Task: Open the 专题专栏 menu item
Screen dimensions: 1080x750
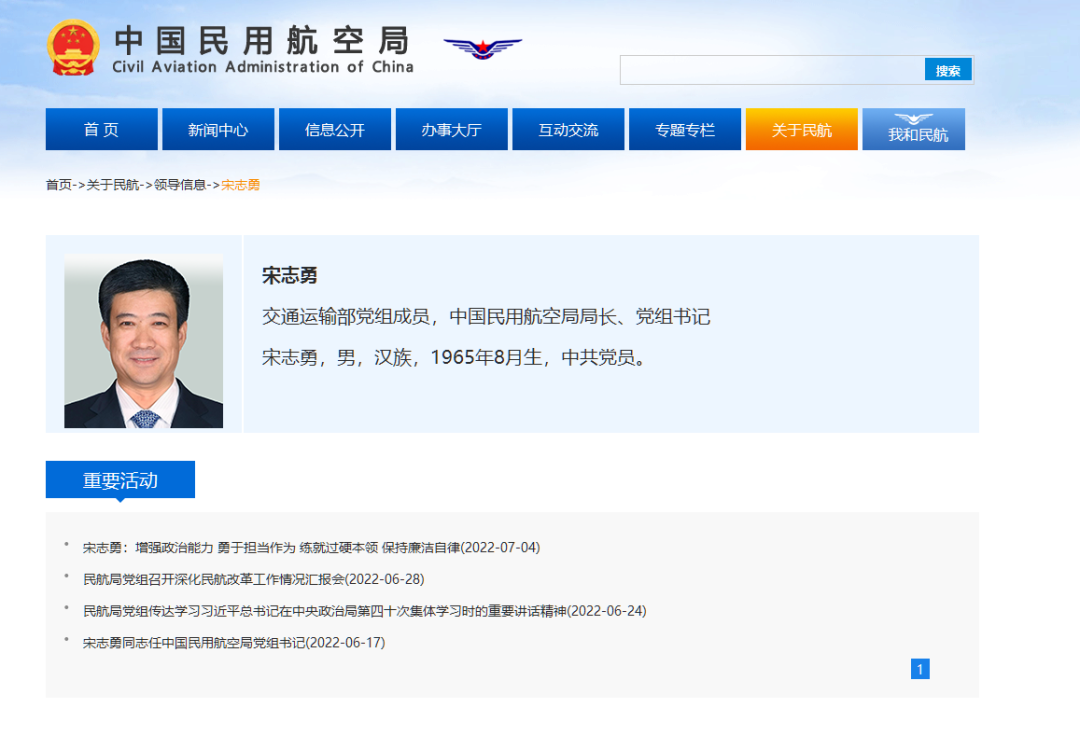Action: (x=685, y=130)
